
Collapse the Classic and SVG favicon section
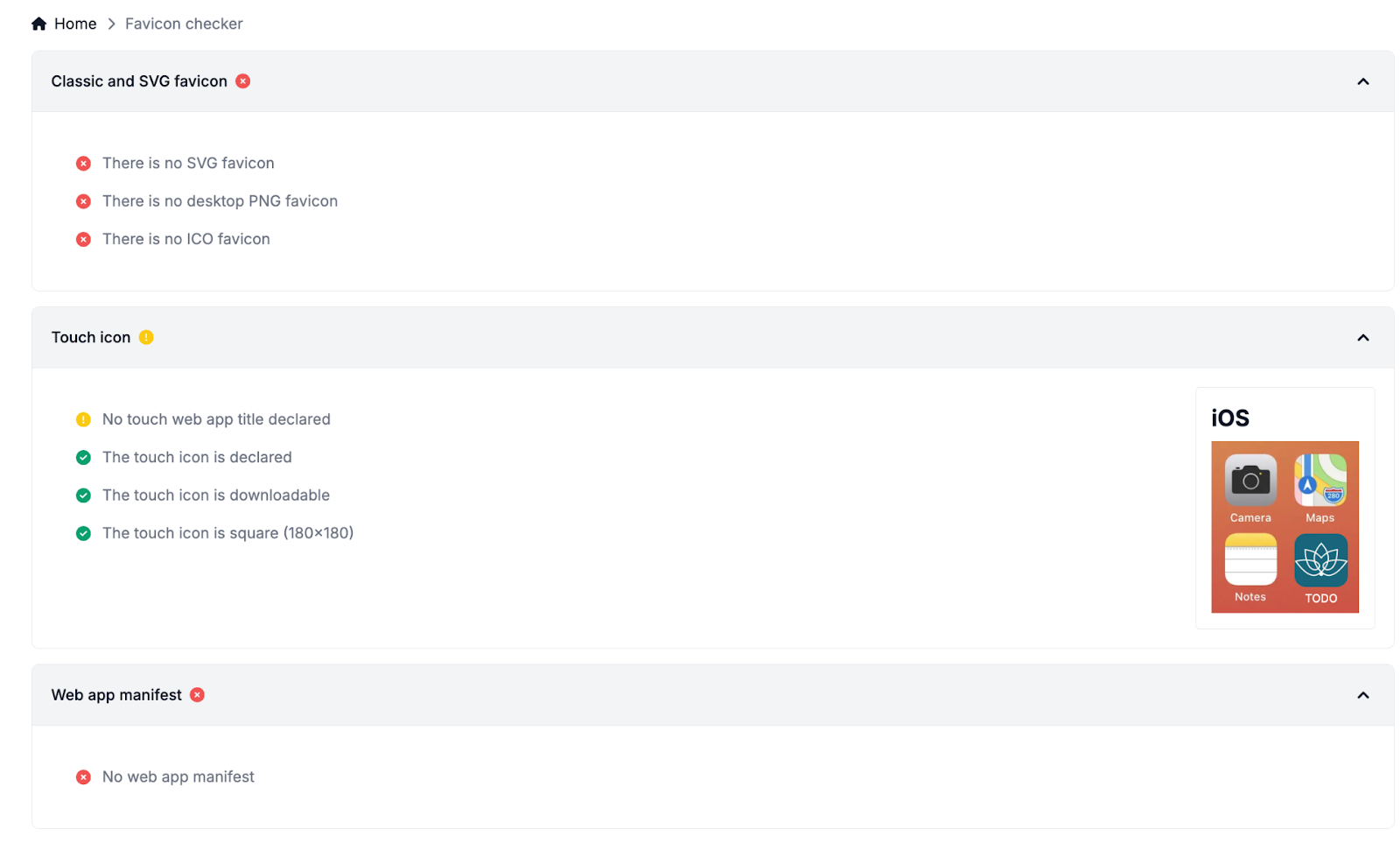point(1362,81)
